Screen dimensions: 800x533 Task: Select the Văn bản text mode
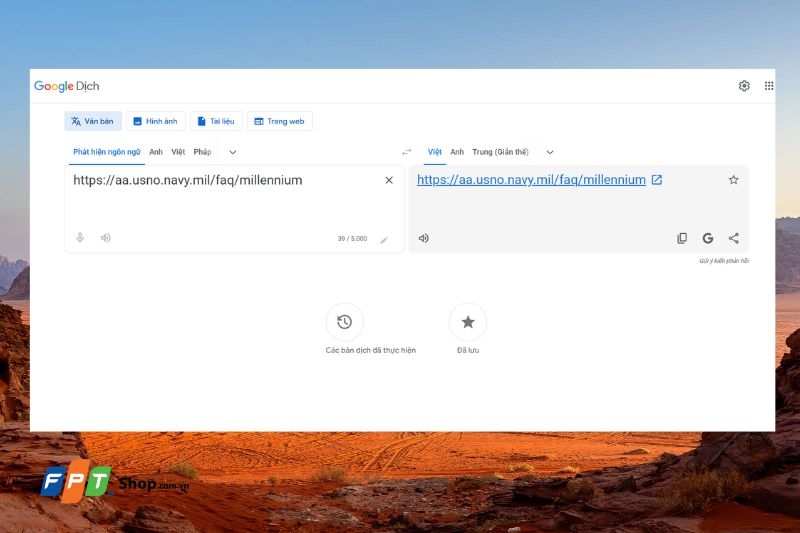pyautogui.click(x=93, y=121)
